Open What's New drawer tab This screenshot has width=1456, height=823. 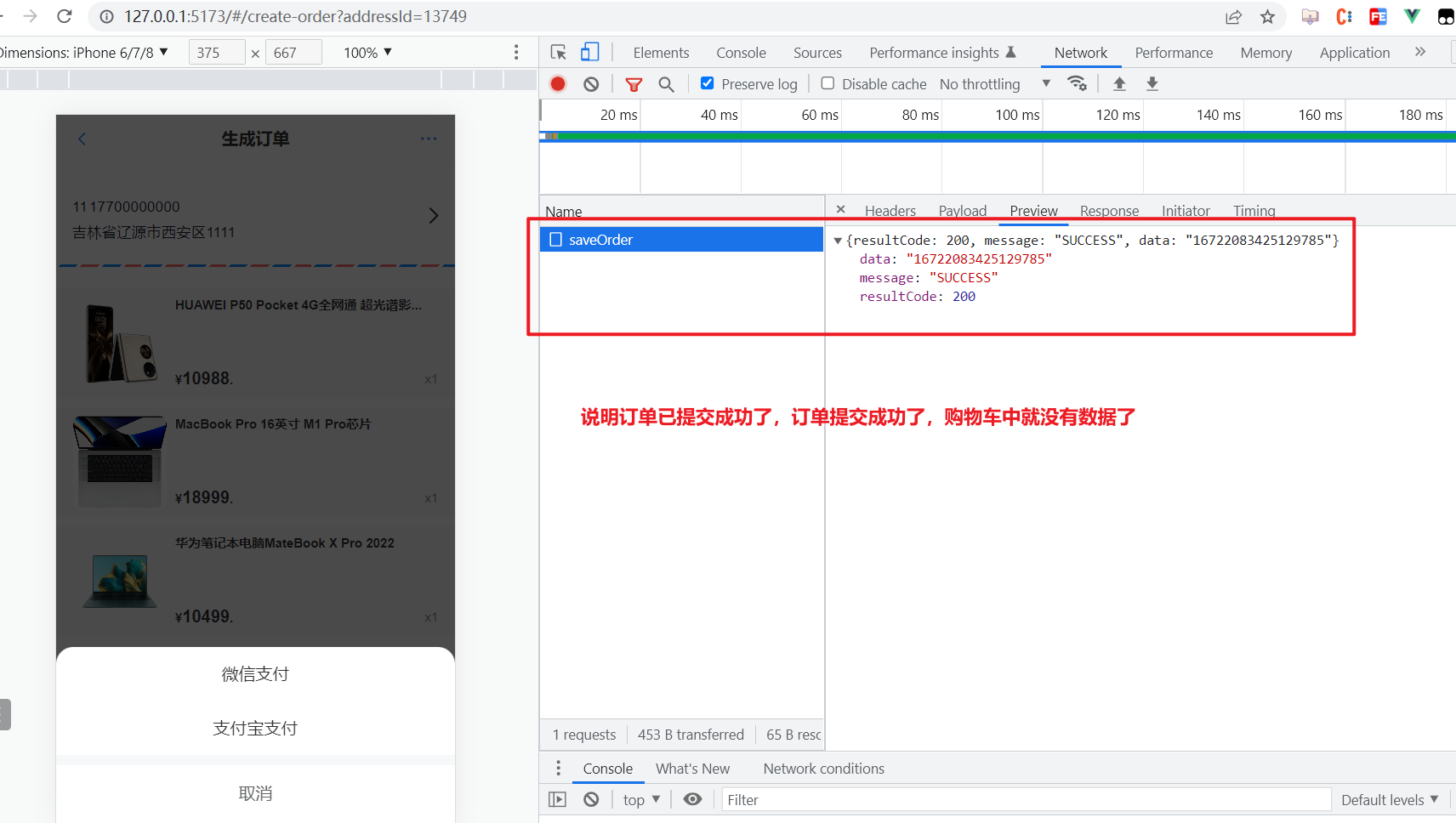pyautogui.click(x=692, y=769)
